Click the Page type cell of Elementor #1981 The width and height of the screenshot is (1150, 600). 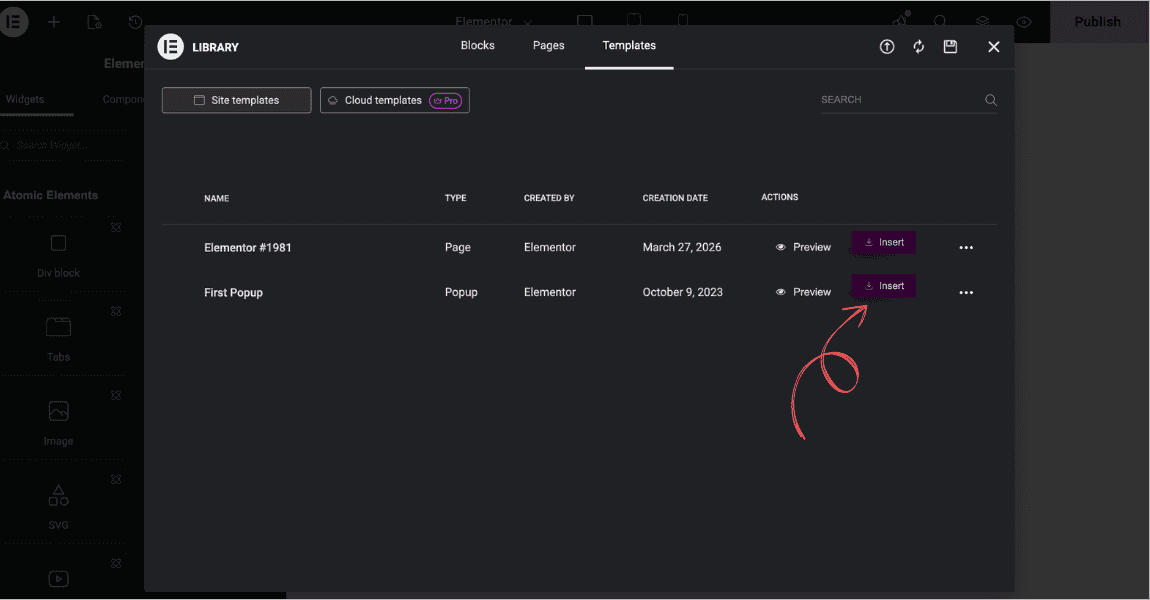point(458,247)
